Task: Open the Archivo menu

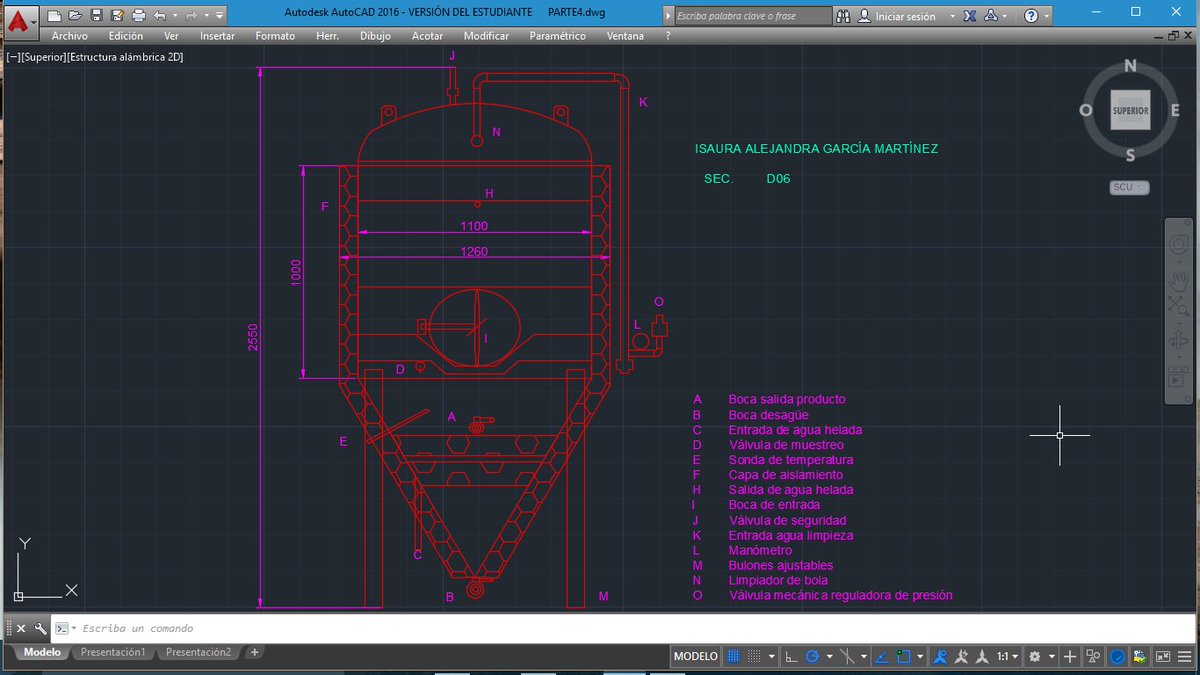Action: click(x=70, y=36)
